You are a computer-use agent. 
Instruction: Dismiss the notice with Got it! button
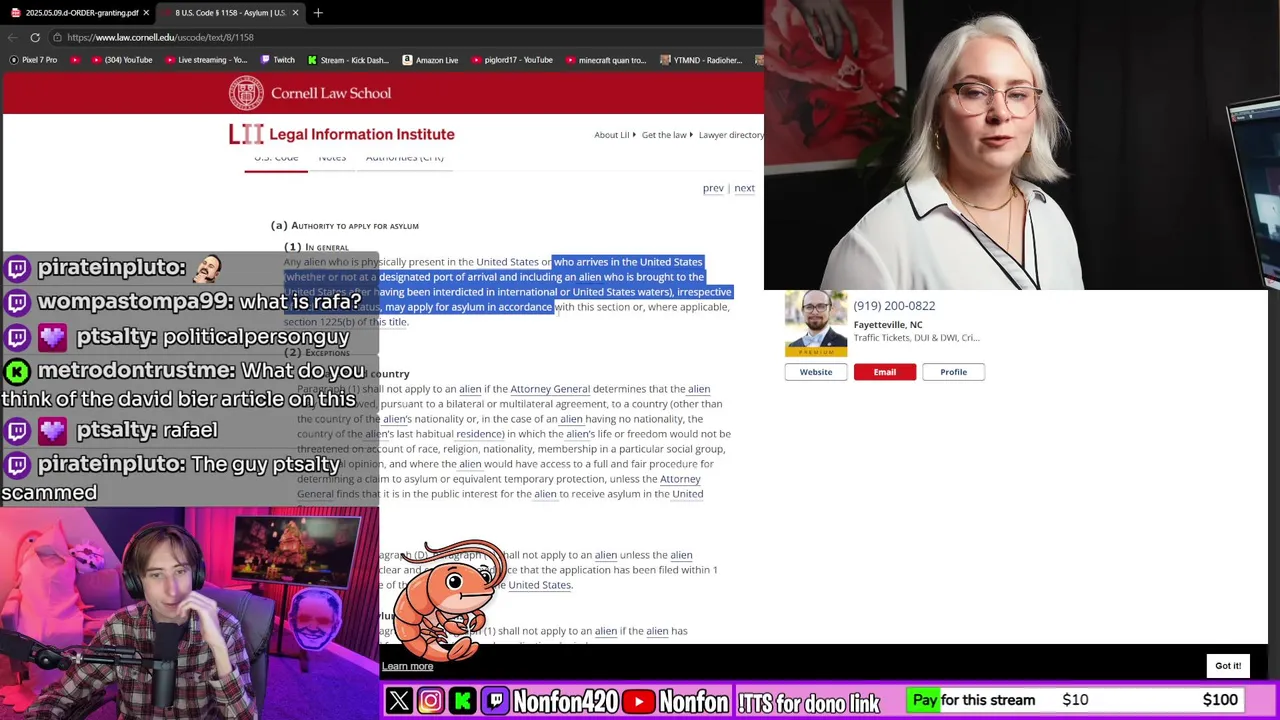1228,666
